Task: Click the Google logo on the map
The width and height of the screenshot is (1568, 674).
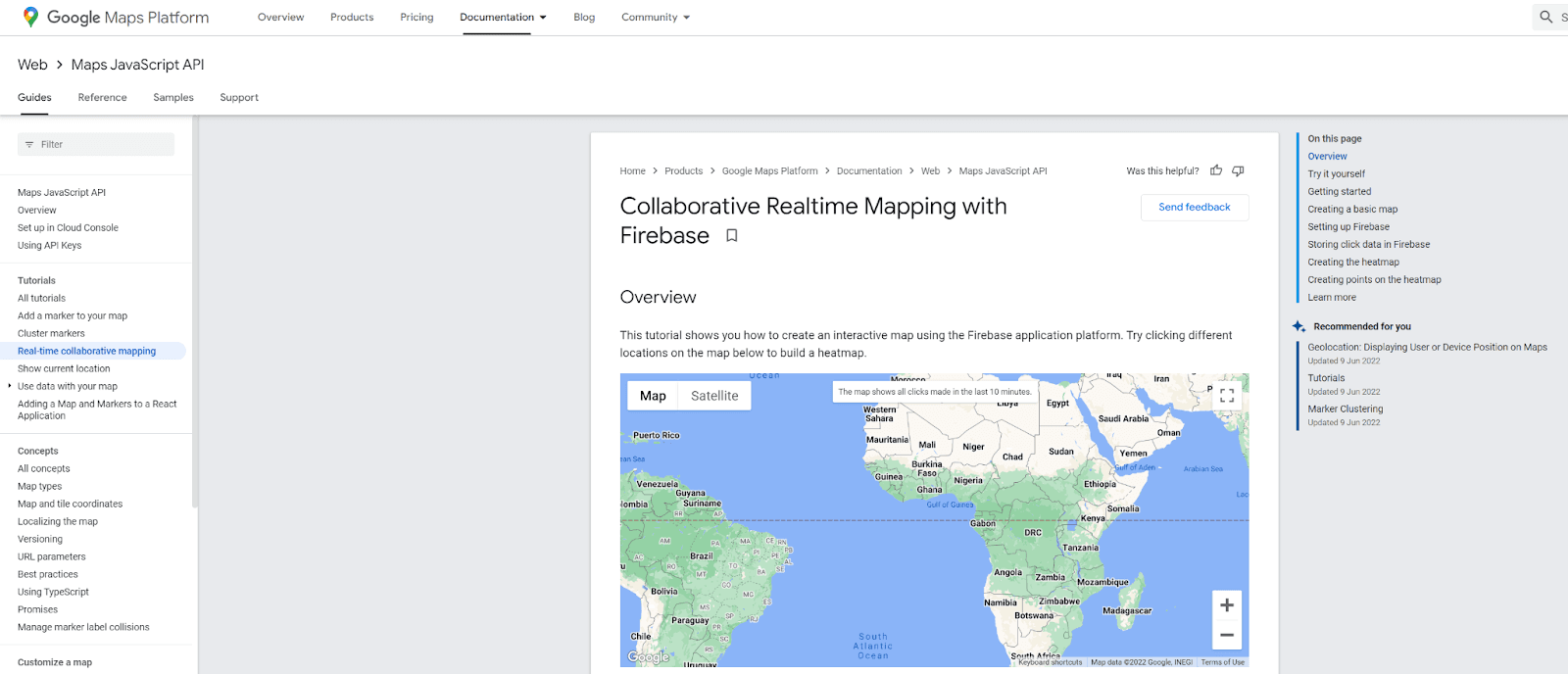Action: (648, 656)
